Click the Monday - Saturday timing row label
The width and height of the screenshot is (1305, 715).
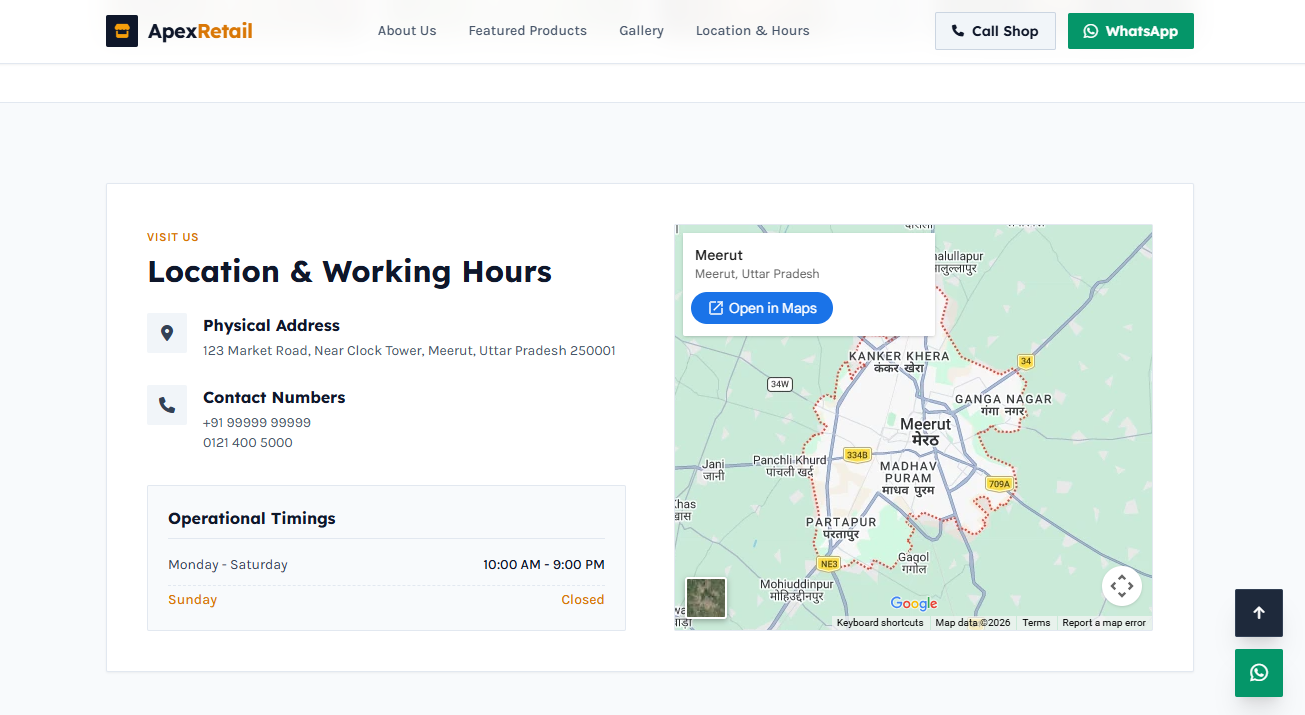[228, 565]
